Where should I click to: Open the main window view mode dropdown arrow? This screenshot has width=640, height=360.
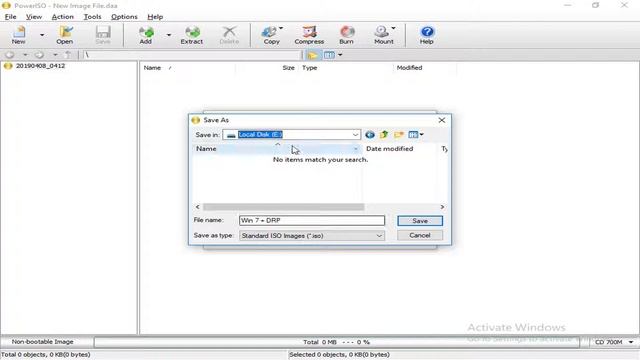pos(340,55)
